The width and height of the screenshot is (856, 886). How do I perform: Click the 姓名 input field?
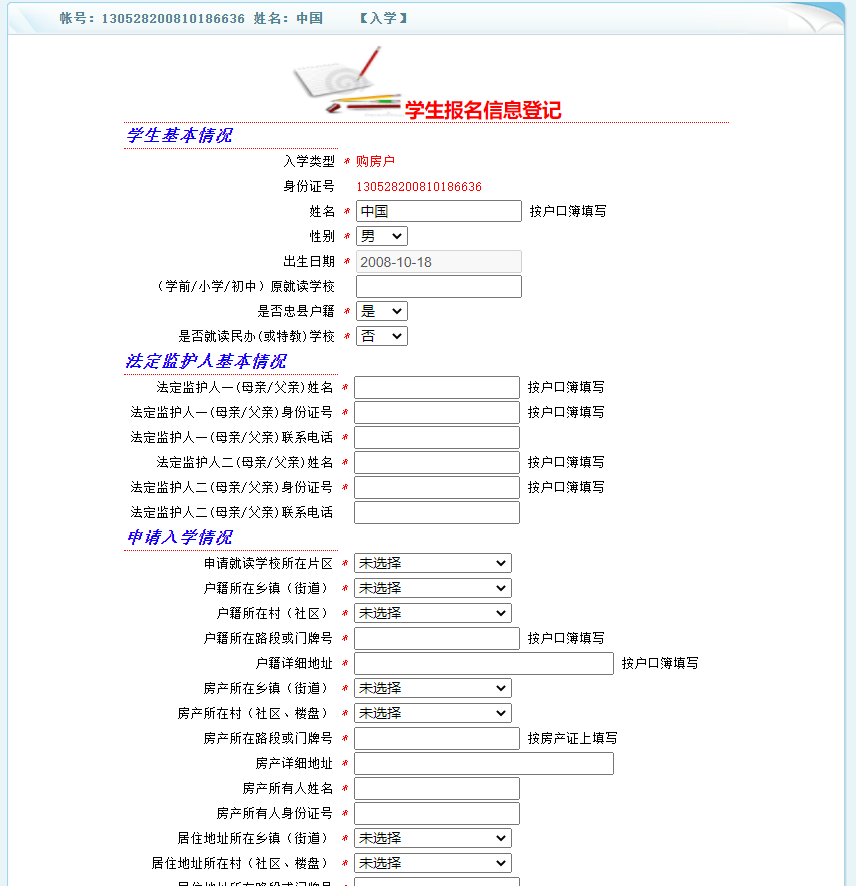click(x=438, y=211)
